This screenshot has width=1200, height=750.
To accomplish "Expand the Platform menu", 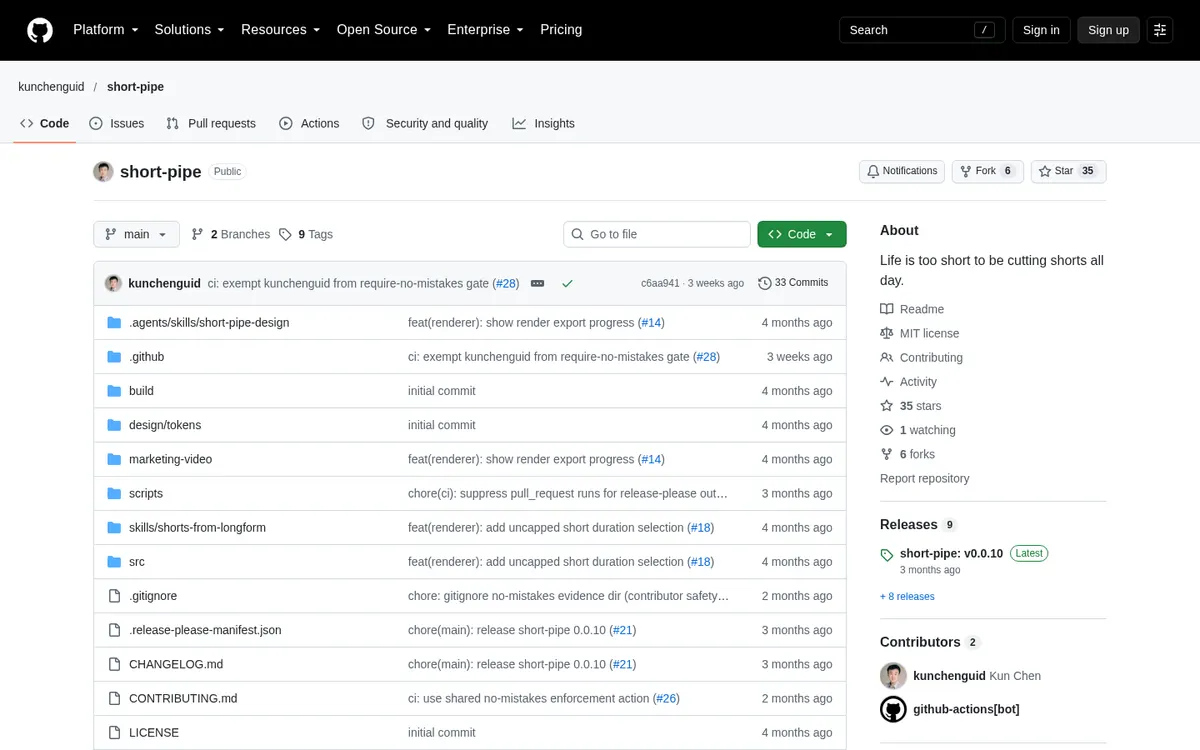I will click(106, 30).
